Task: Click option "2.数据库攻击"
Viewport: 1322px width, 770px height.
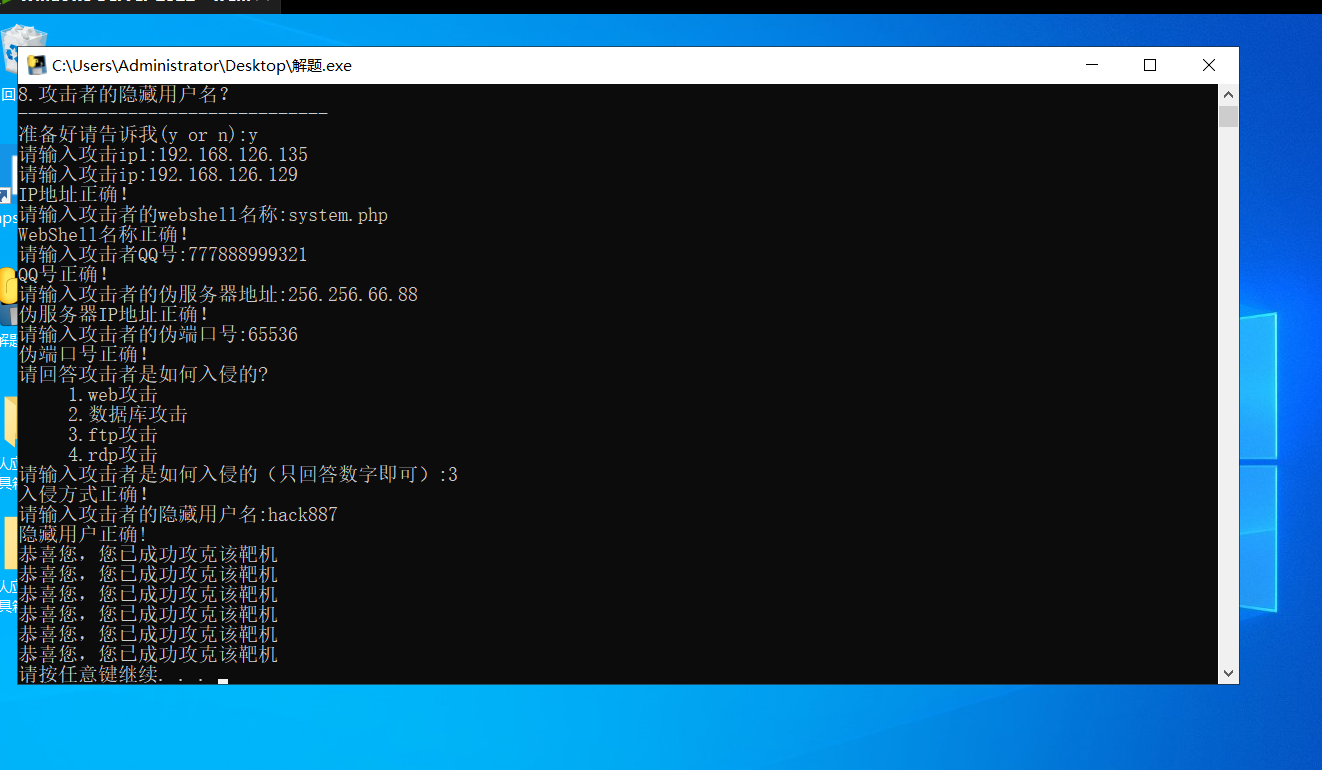Action: coord(128,415)
